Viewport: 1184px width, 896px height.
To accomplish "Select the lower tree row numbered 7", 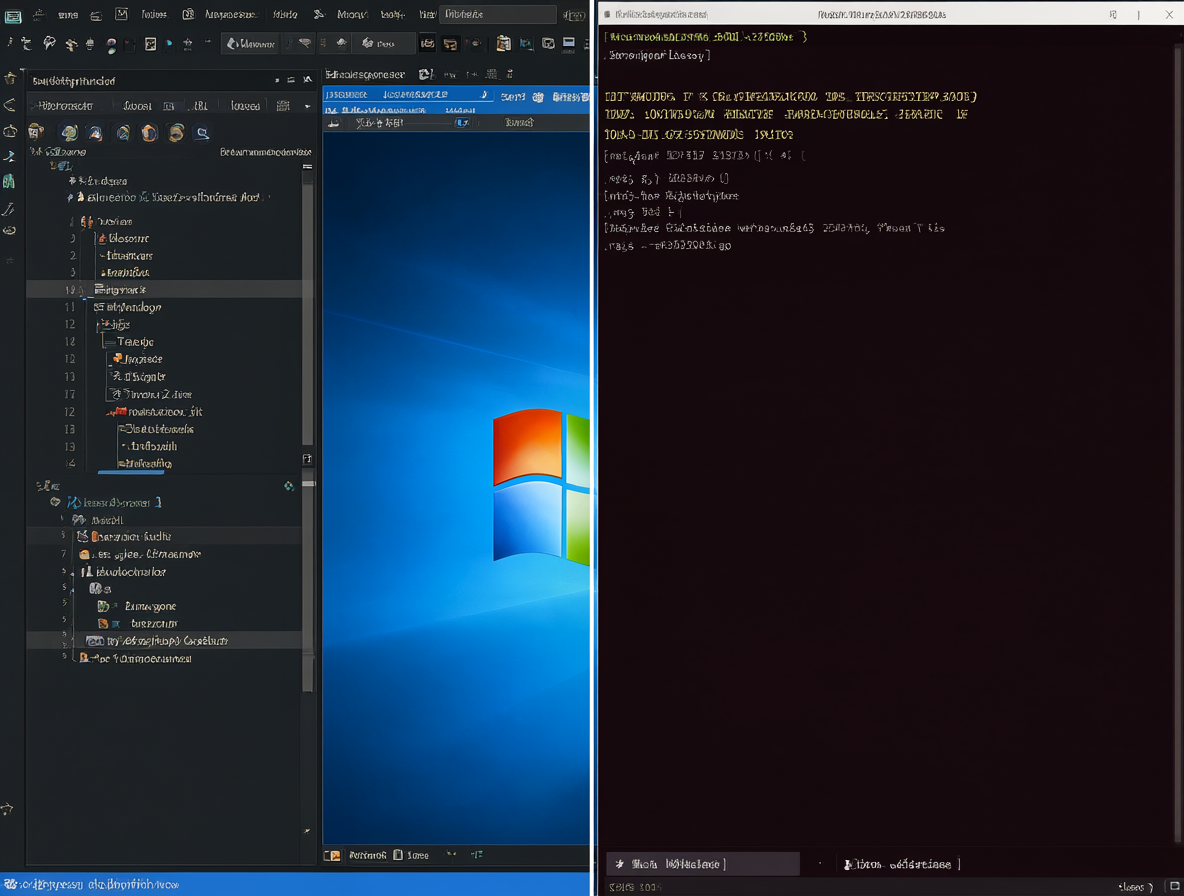I will tap(164, 554).
